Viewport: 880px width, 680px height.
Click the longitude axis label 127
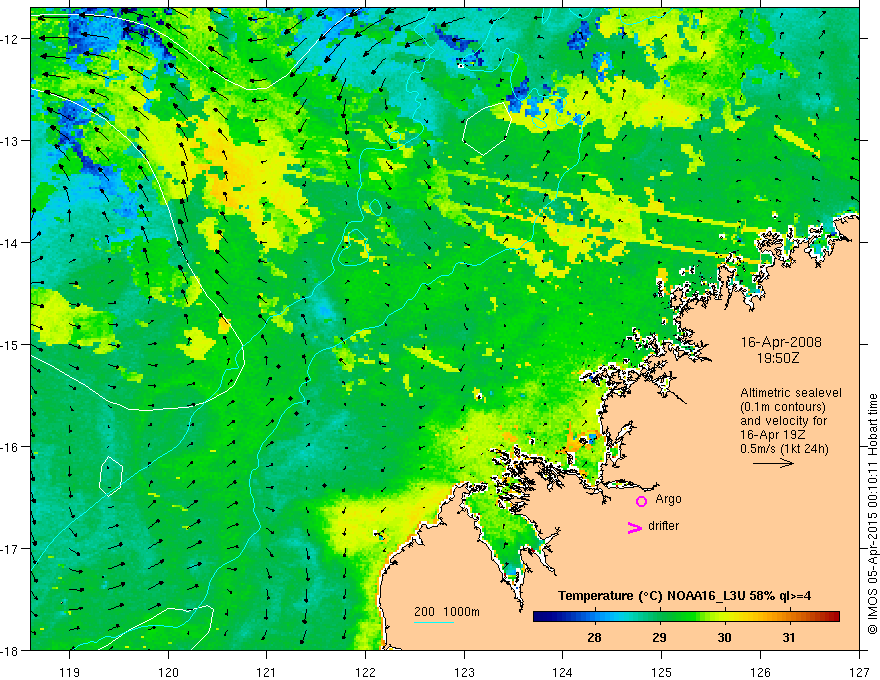tap(859, 672)
